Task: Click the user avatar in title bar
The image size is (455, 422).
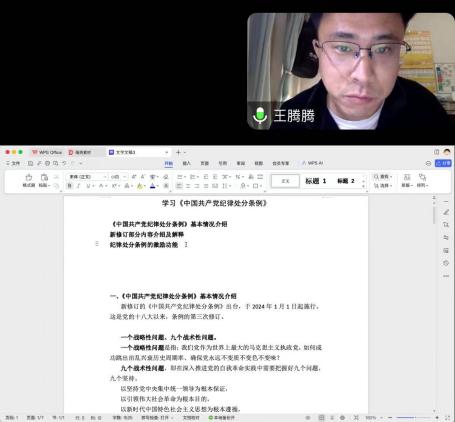Action: [447, 152]
